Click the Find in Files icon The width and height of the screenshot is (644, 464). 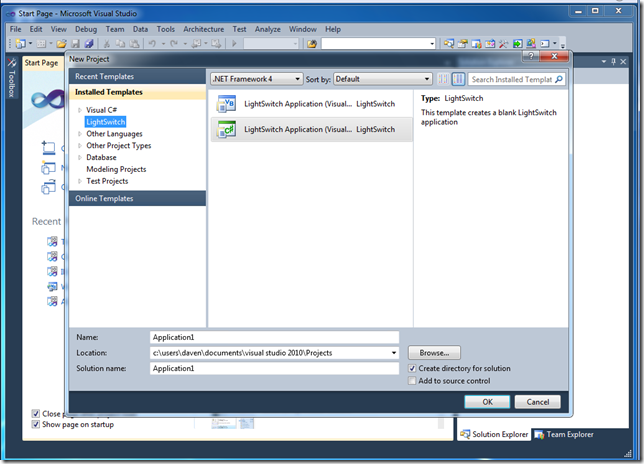(x=312, y=44)
